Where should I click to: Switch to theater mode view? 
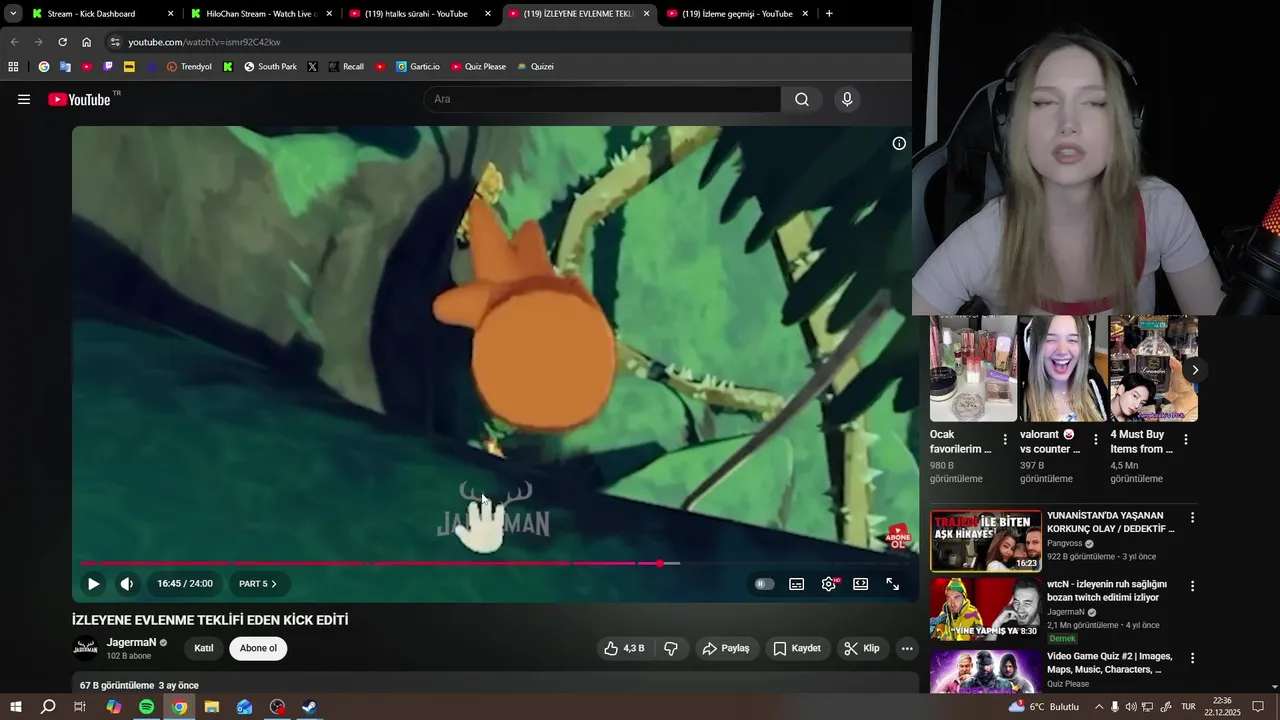(x=861, y=584)
